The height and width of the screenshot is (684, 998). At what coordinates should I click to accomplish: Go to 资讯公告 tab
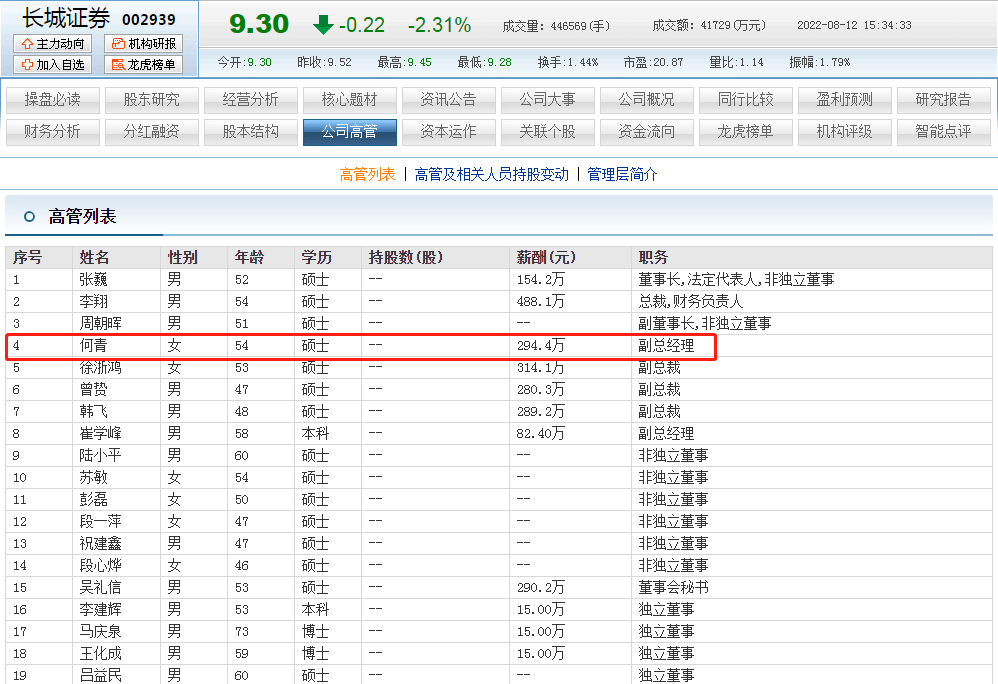coord(449,100)
